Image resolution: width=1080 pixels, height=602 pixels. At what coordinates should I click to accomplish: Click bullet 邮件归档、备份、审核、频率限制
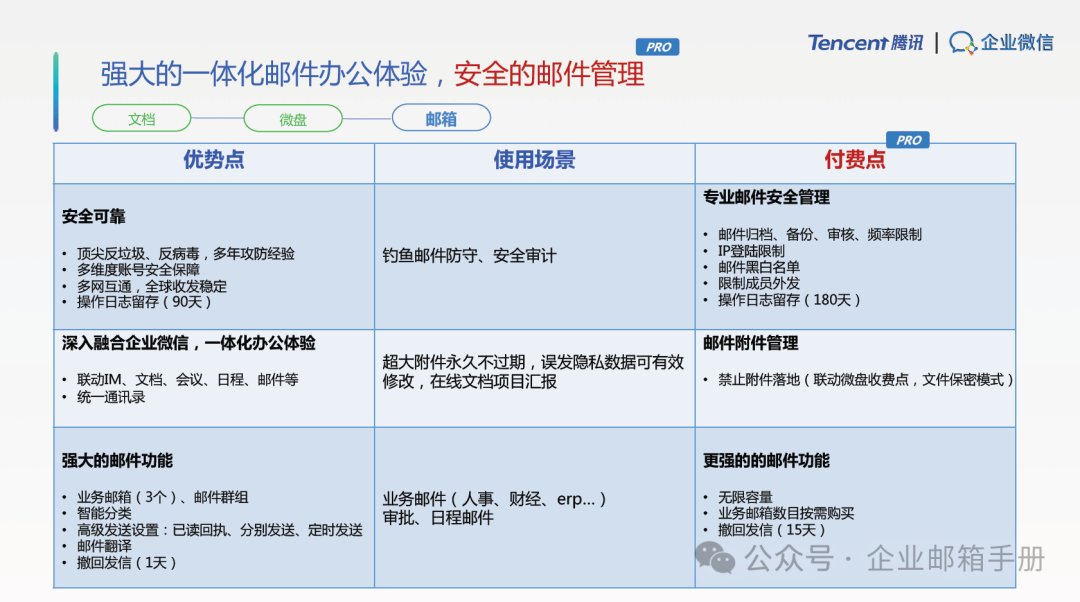[820, 235]
